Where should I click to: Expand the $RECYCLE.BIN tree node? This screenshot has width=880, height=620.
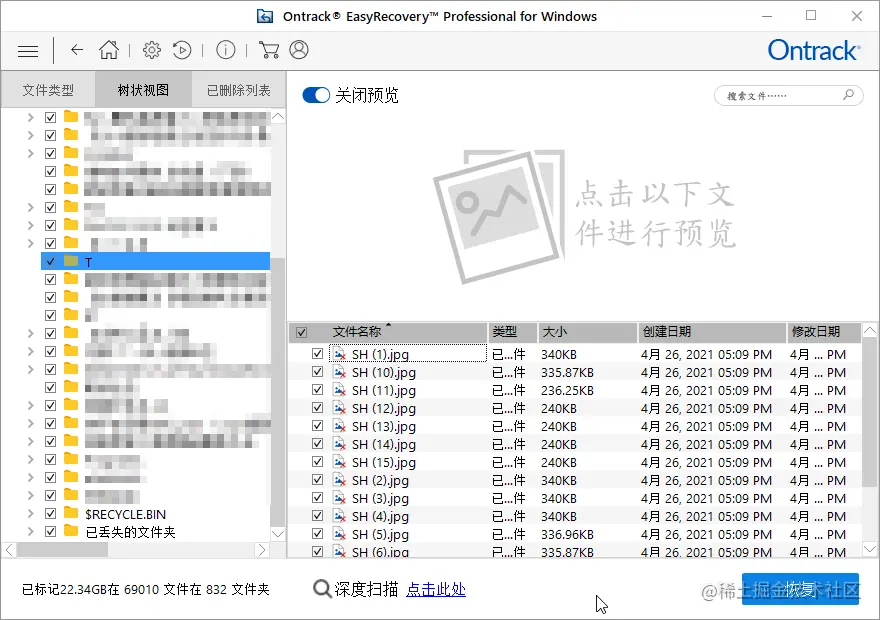(30, 513)
